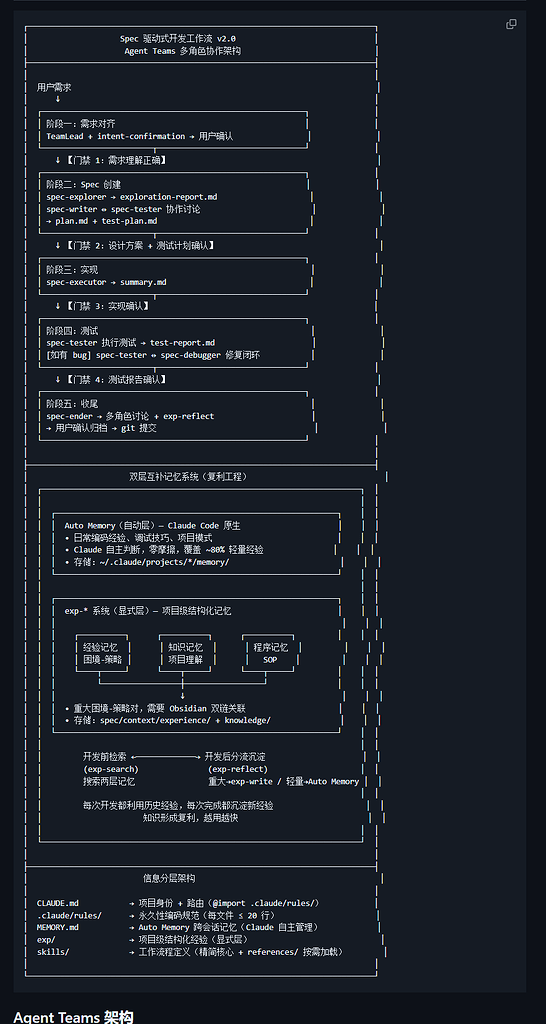Click "重大困境-策略对，需要 Obsidian 双链关联" bullet
The width and height of the screenshot is (546, 1024).
click(155, 709)
